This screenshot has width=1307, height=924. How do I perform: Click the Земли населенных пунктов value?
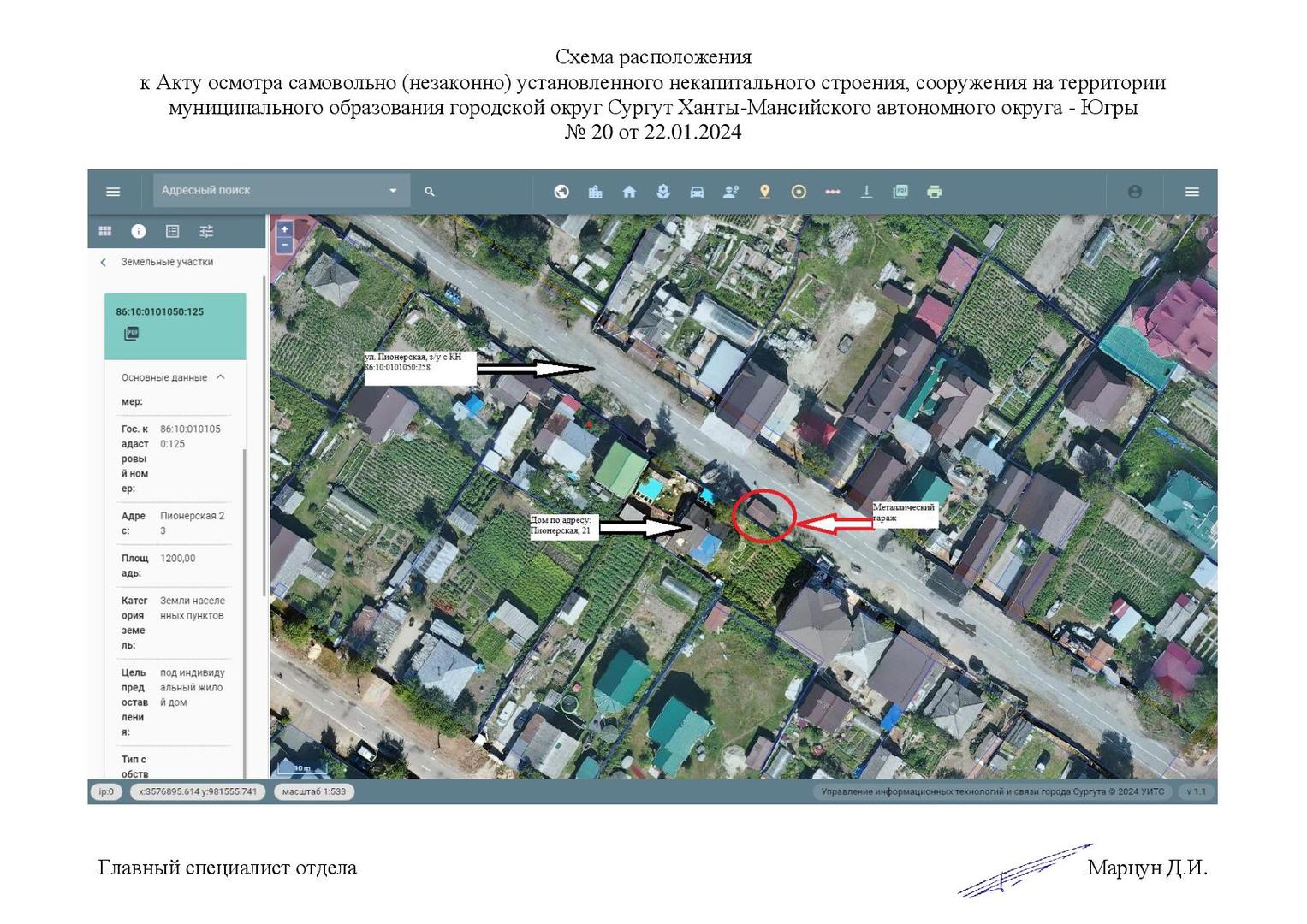(193, 607)
